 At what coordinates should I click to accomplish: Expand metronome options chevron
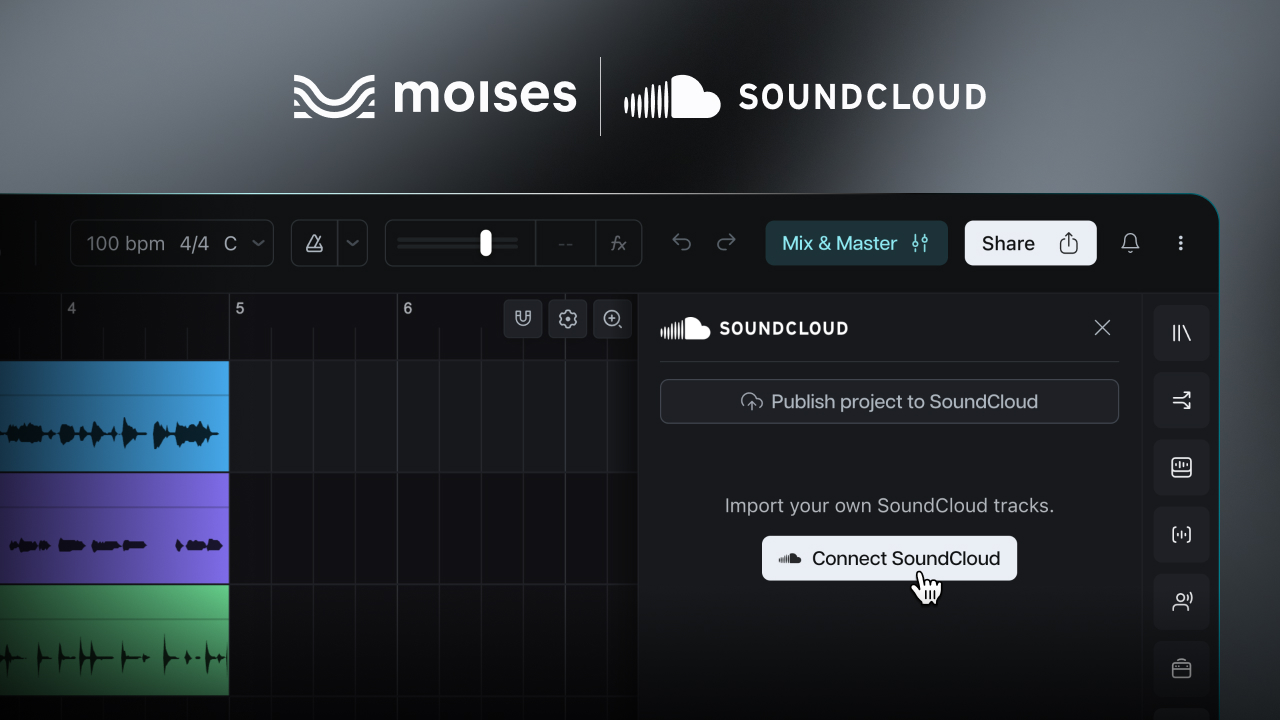pos(352,243)
